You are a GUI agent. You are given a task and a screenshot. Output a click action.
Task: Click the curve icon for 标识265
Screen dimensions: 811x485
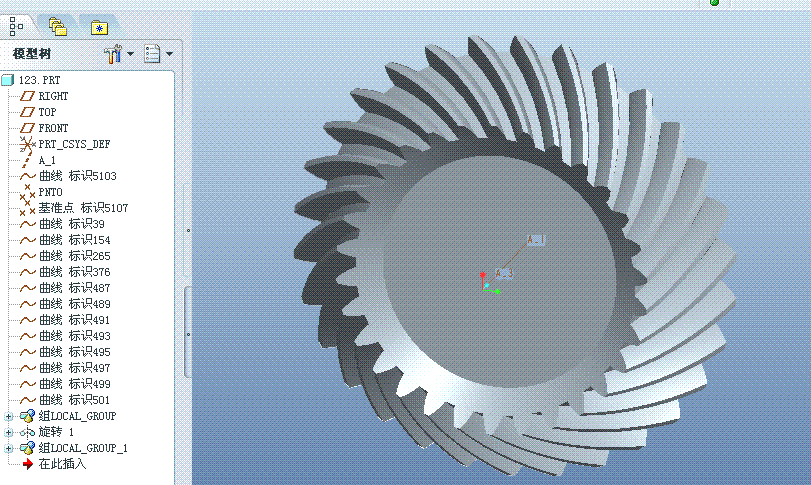[x=28, y=256]
